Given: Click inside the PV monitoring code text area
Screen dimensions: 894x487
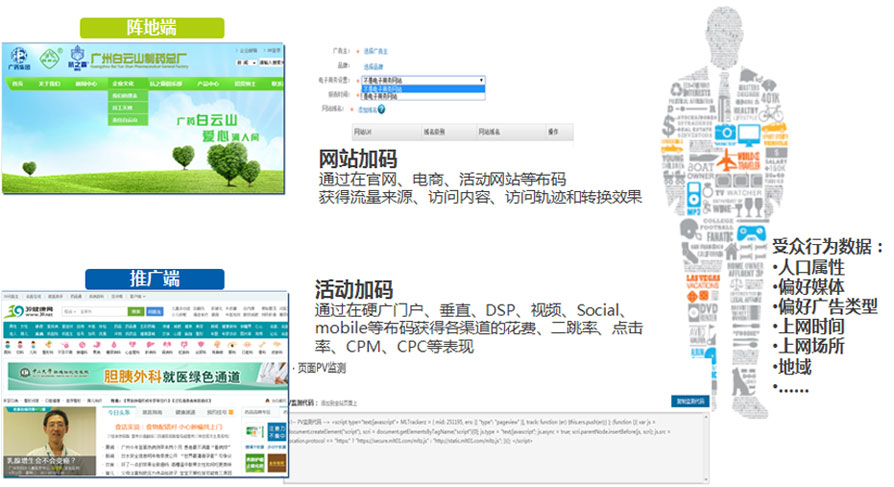Looking at the screenshot, I should pyautogui.click(x=496, y=447).
